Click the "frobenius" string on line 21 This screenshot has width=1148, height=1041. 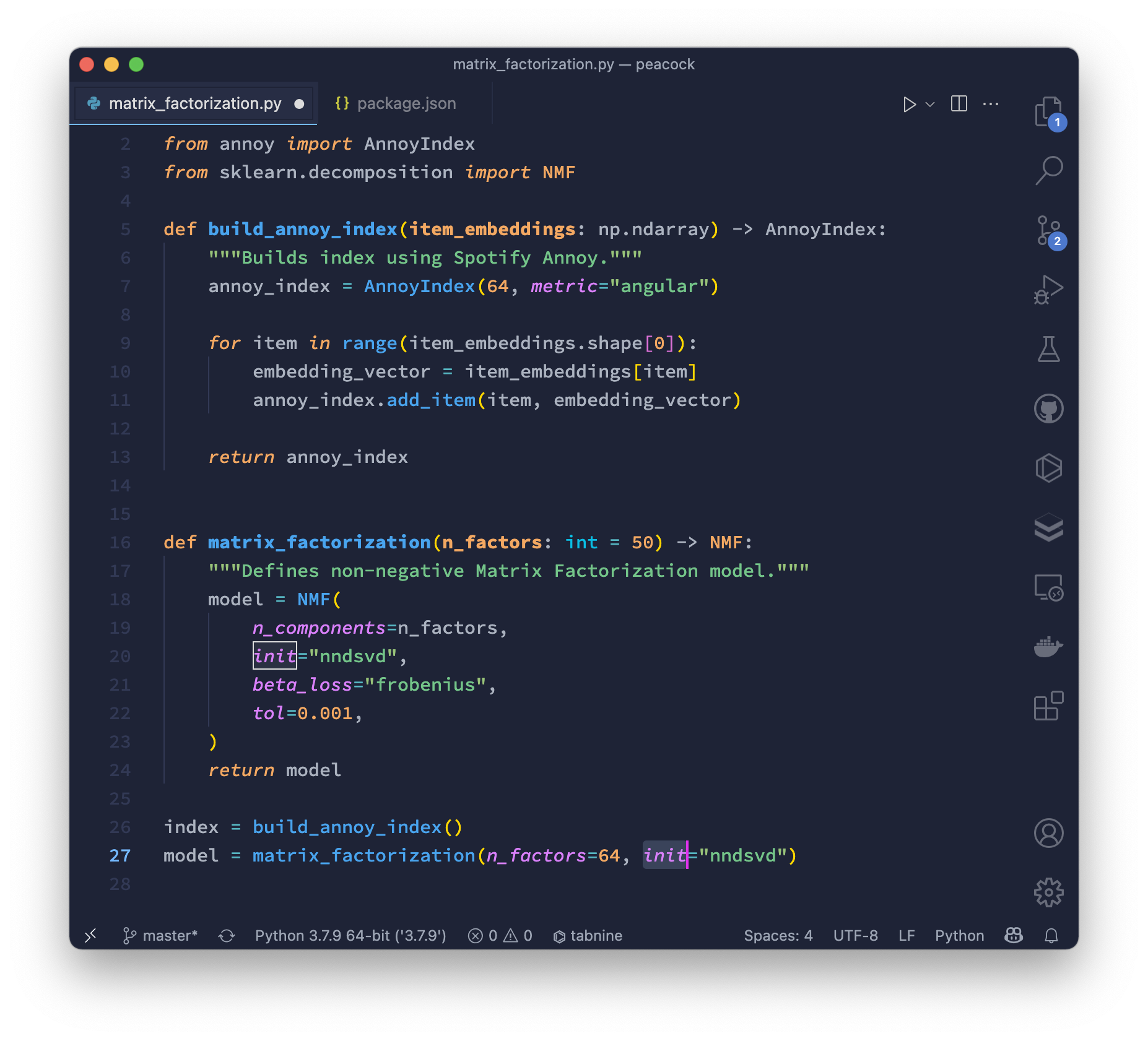[425, 685]
